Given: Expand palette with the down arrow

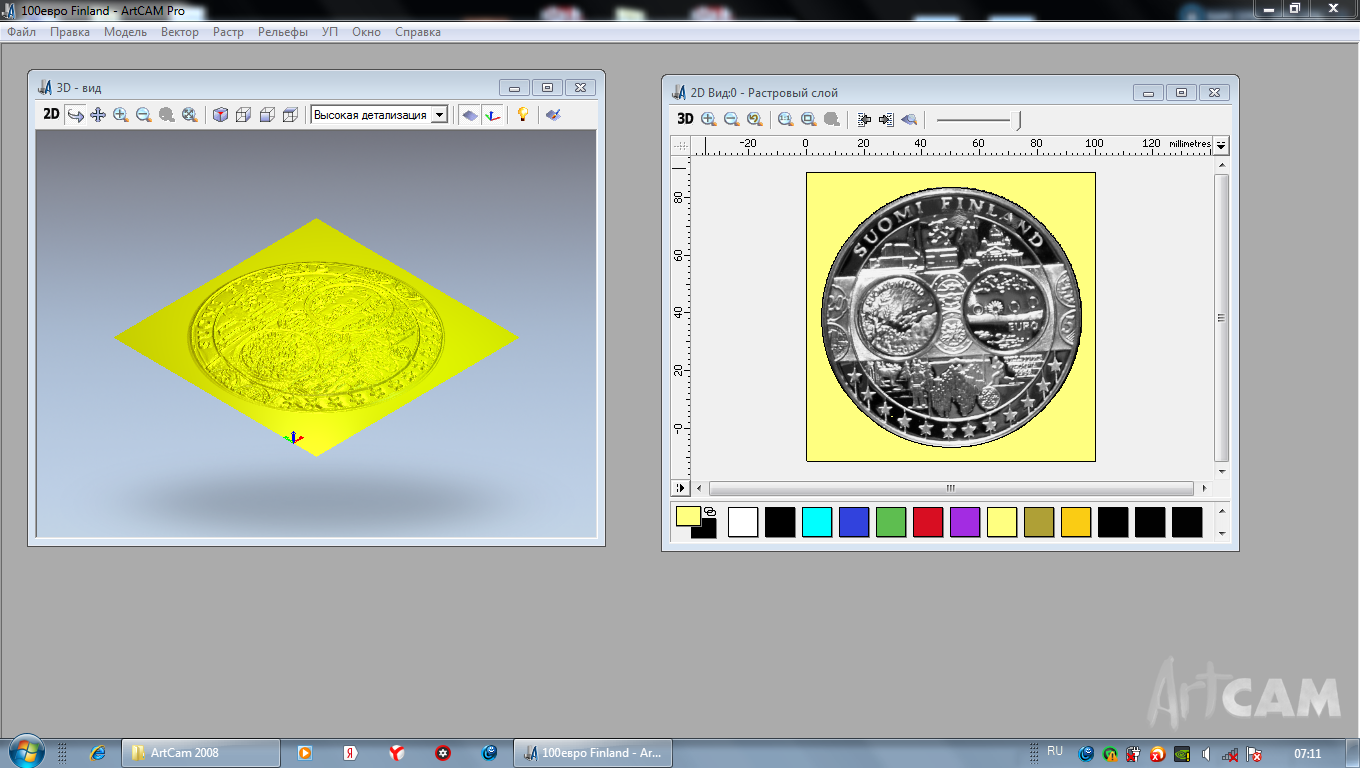Looking at the screenshot, I should [x=1222, y=534].
